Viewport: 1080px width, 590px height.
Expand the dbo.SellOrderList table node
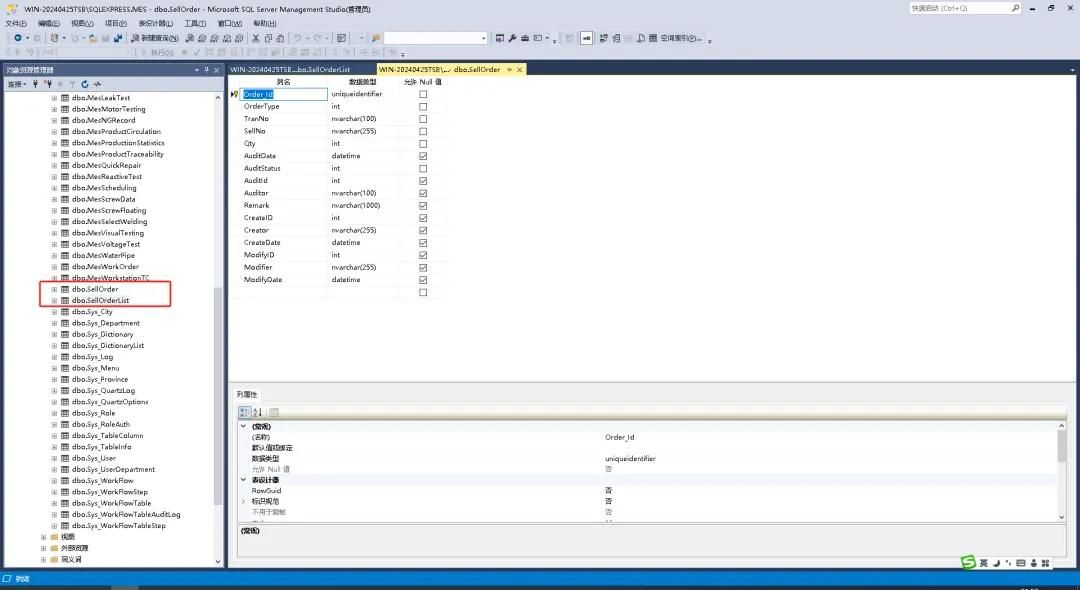point(54,301)
